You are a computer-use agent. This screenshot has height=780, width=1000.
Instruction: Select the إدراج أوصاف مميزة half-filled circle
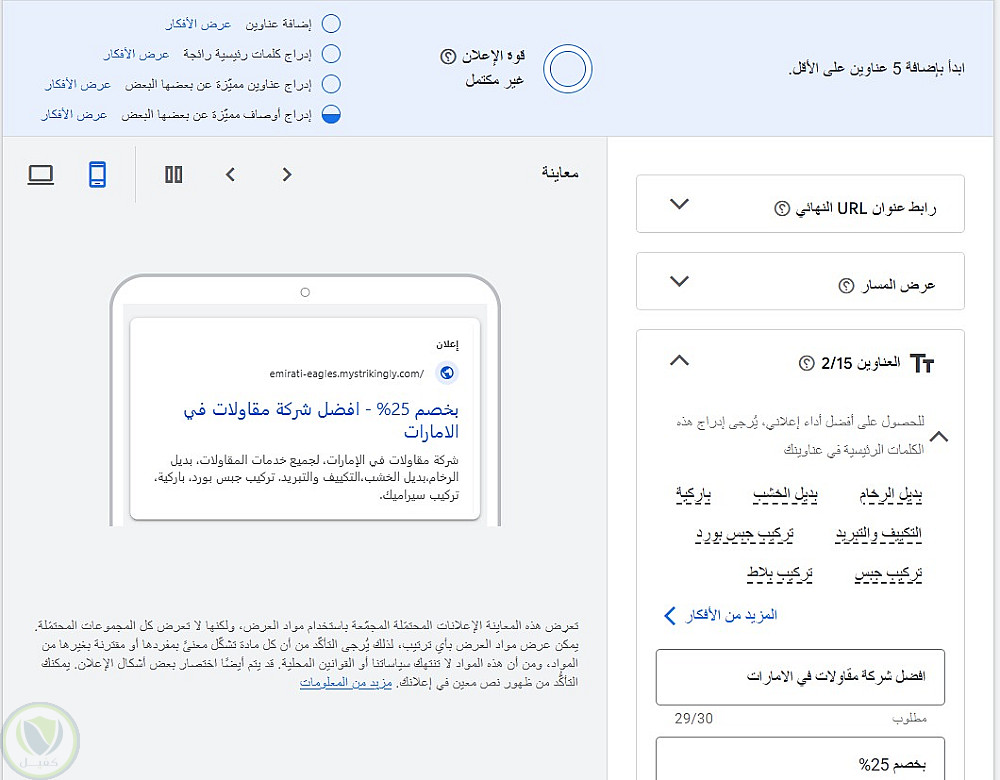pos(331,114)
